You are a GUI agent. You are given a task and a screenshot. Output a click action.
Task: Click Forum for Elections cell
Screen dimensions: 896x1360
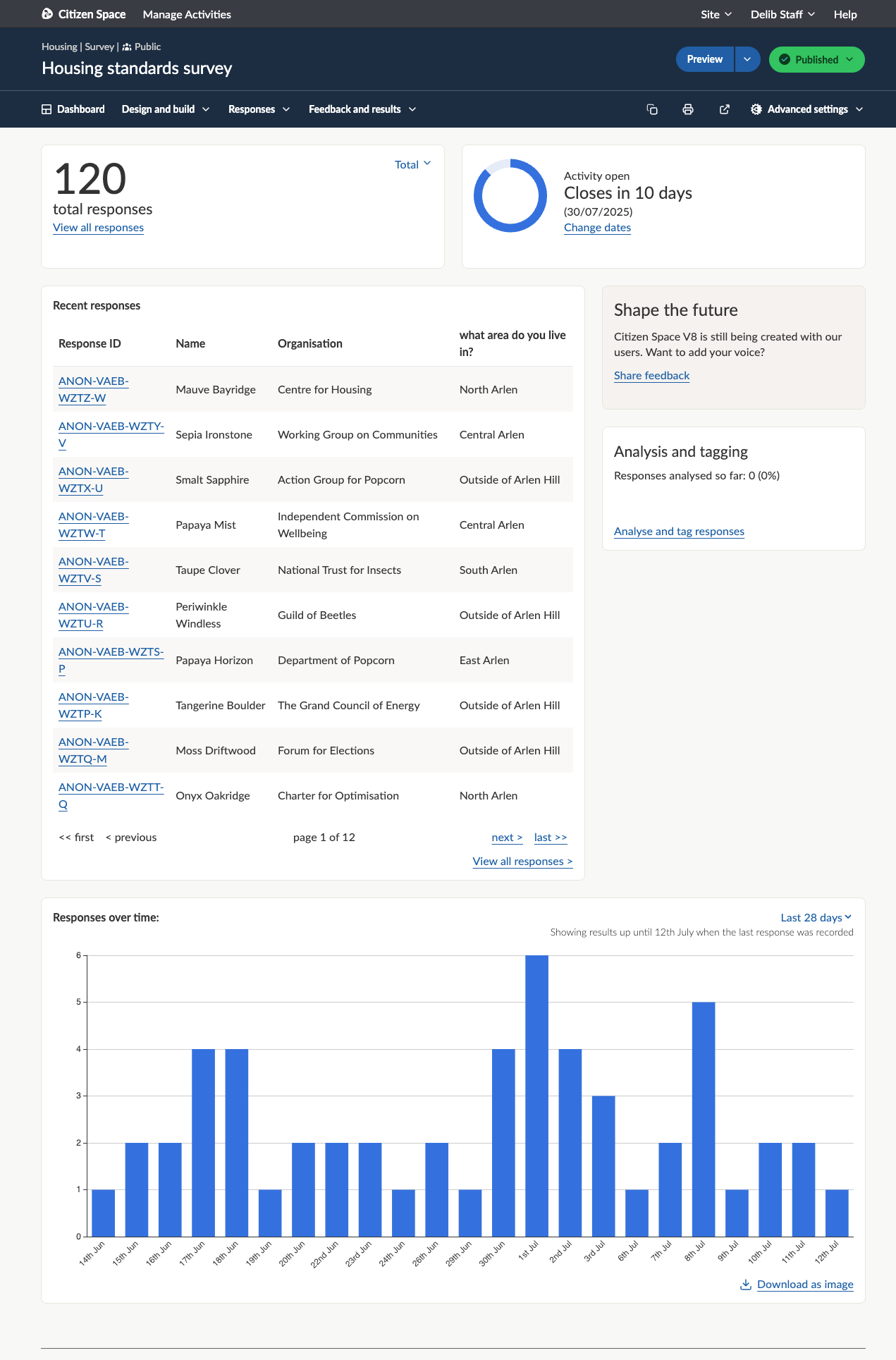[326, 750]
